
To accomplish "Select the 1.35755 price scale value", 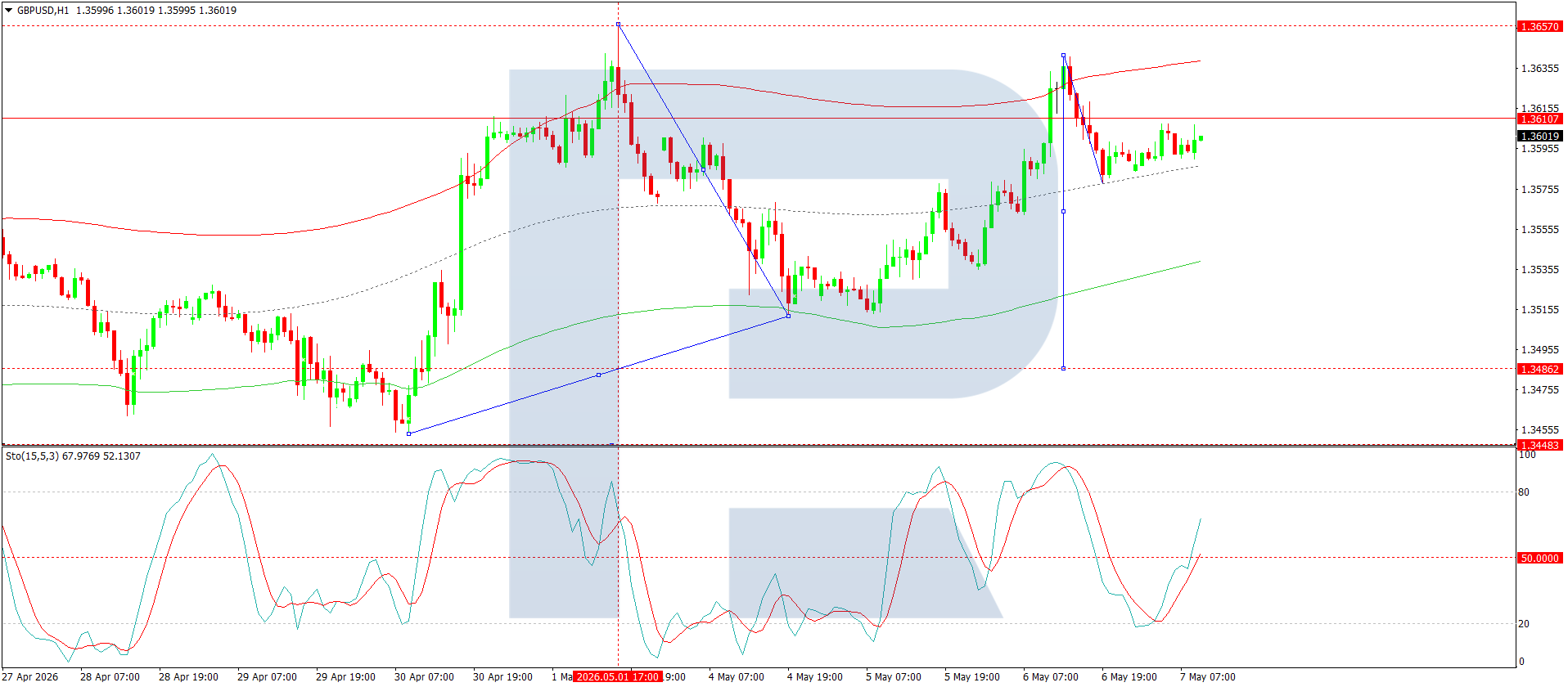I will coord(1539,190).
